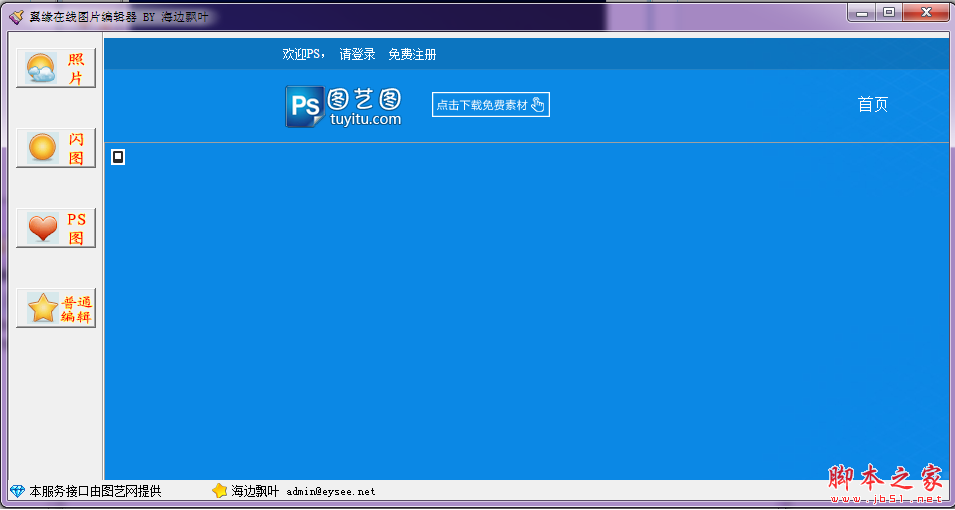955x510 pixels.
Task: Open the 闪图 flash image button
Action: (56, 148)
